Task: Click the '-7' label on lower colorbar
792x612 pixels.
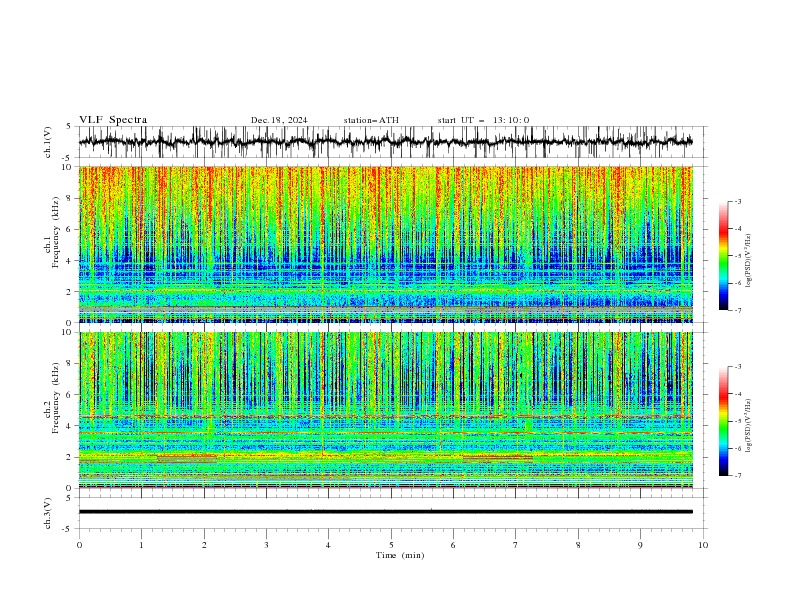Action: coord(738,475)
